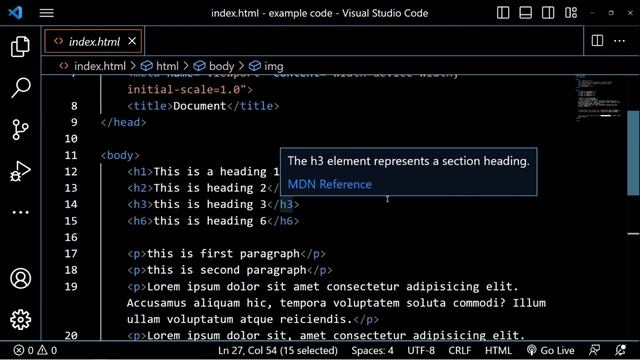The image size is (640, 360).
Task: Click 'This is heading 2' on line 13
Action: (210, 188)
